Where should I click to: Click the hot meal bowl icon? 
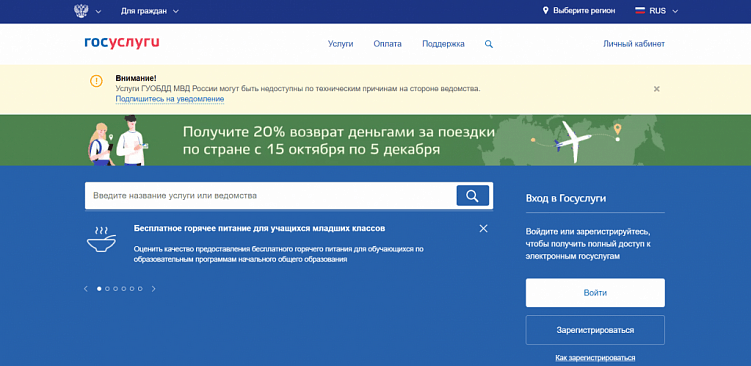101,240
